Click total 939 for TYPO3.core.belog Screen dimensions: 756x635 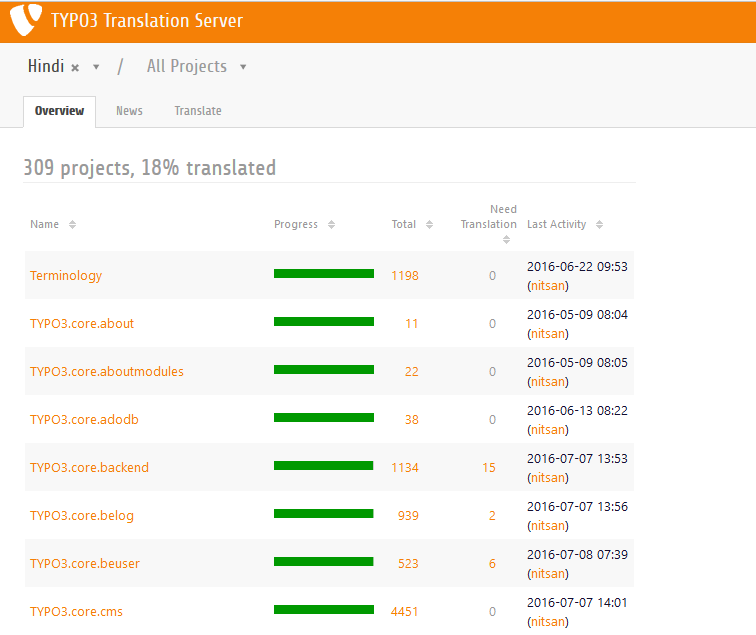408,515
